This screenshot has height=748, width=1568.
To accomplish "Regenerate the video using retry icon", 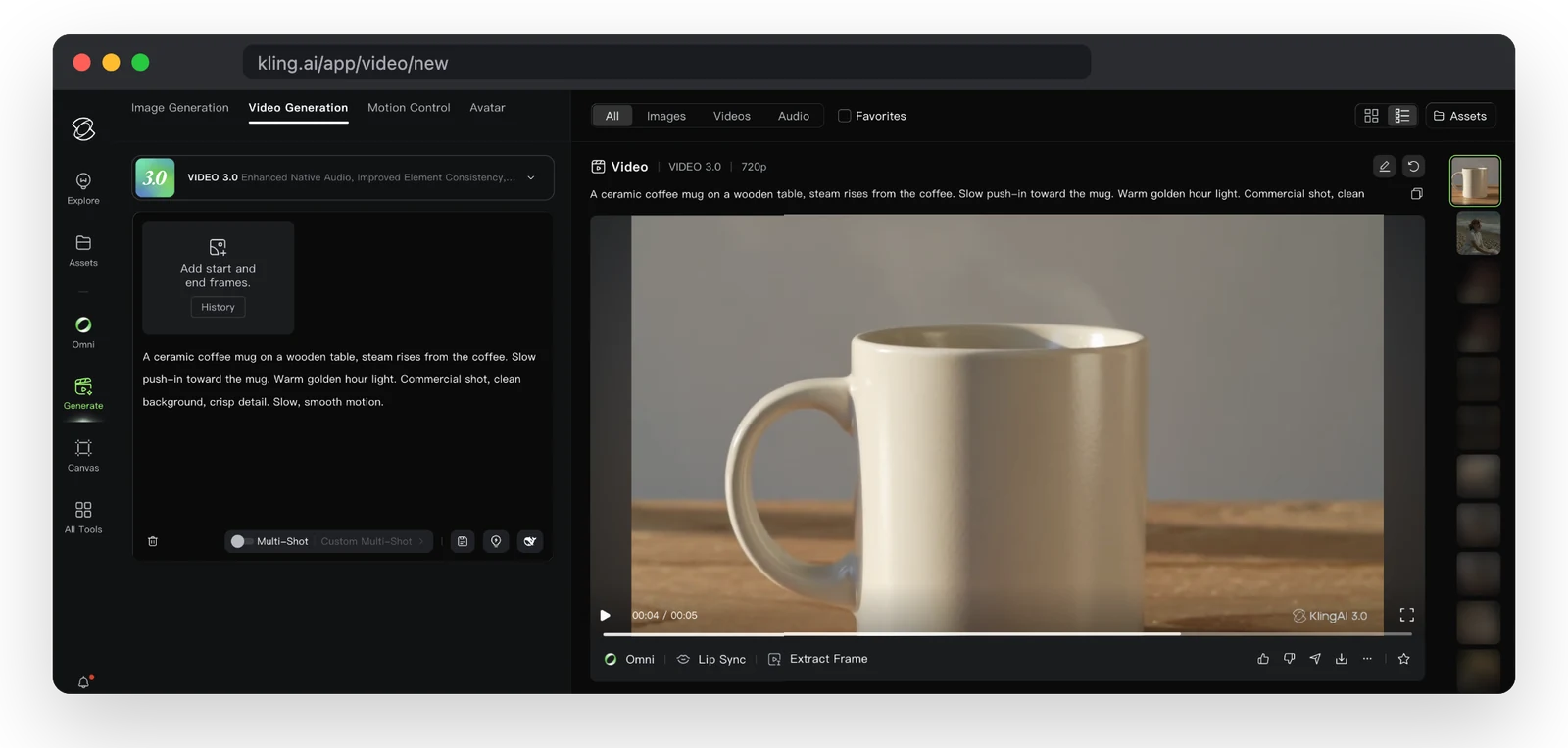I will pyautogui.click(x=1413, y=166).
